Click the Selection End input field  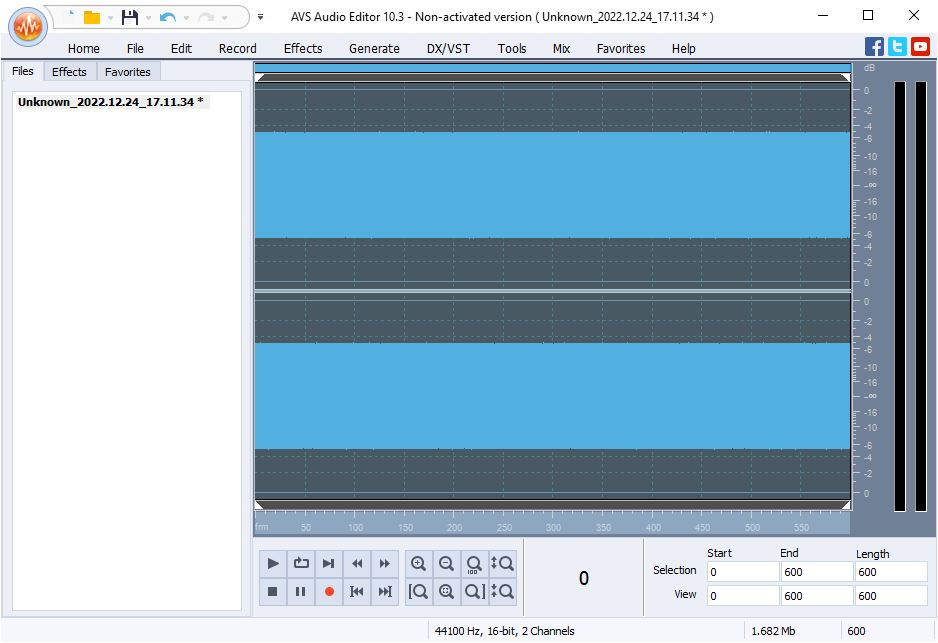coord(817,572)
